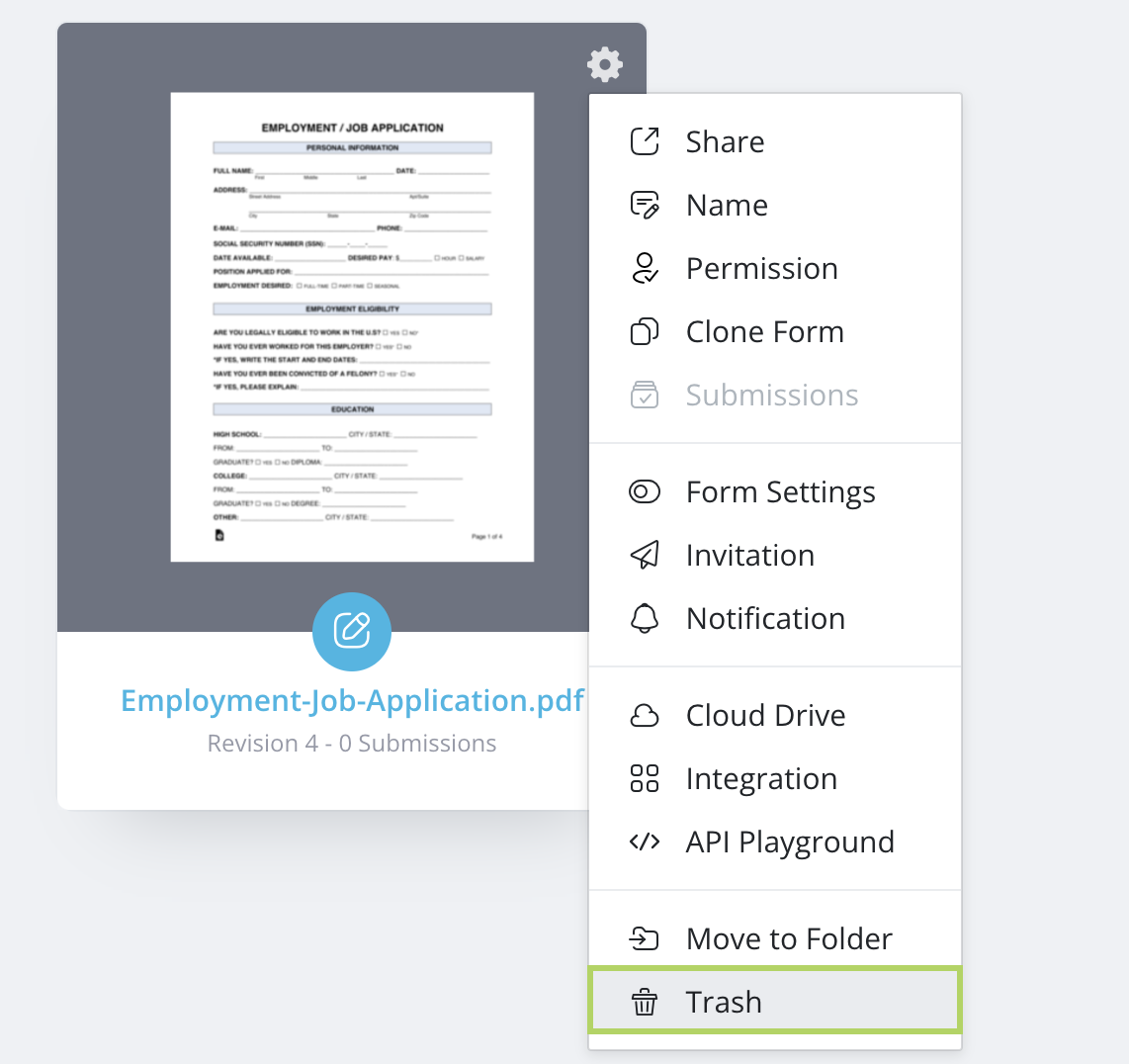Select the Trash menu option
The width and height of the screenshot is (1129, 1064).
[x=724, y=1002]
